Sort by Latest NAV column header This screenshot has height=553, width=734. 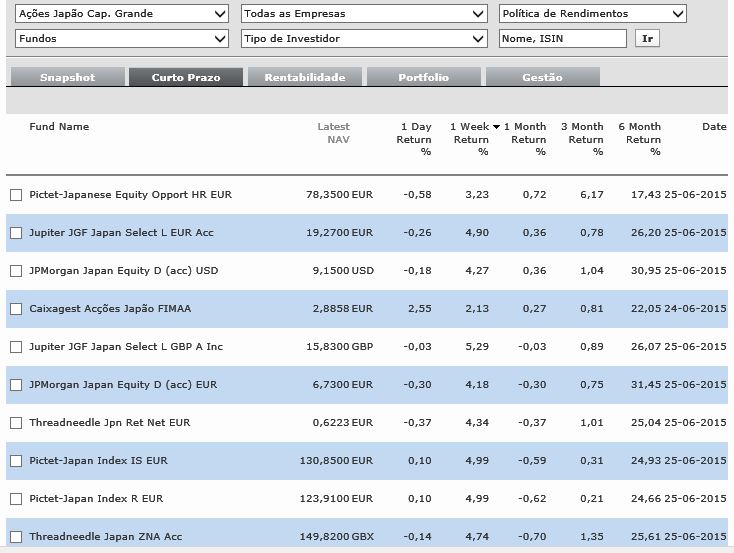click(333, 133)
